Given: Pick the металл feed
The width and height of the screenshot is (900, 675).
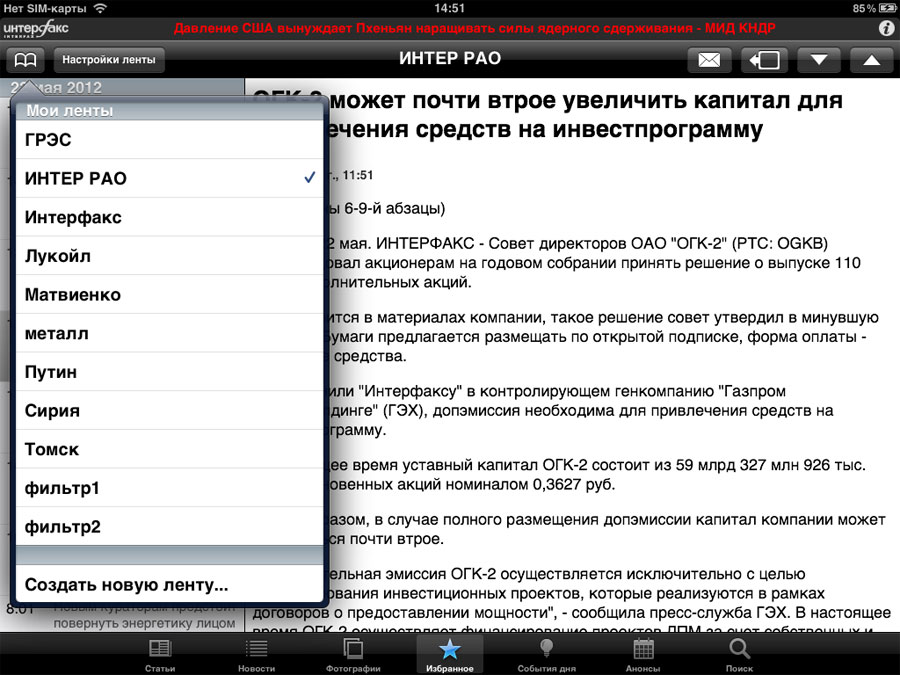Looking at the screenshot, I should pos(169,333).
